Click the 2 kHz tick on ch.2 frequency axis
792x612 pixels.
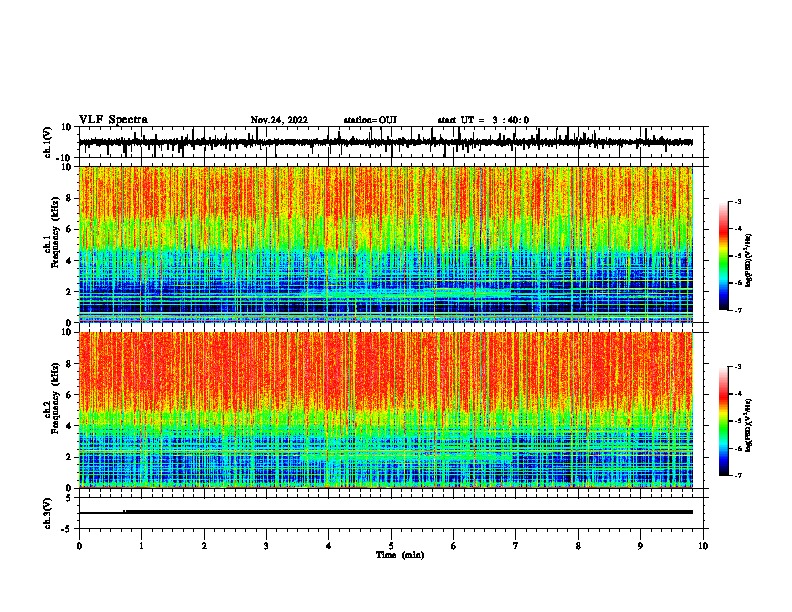(x=69, y=457)
